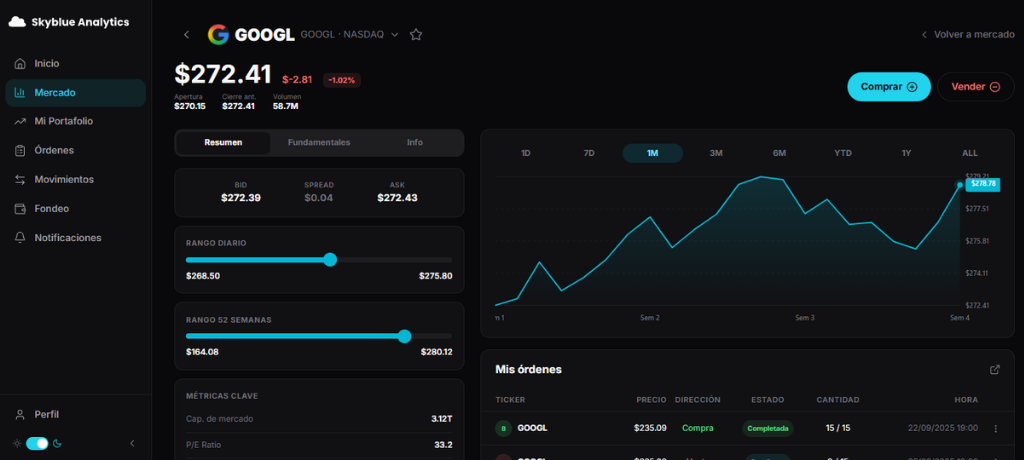Click the Compra direction cell

tap(697, 429)
